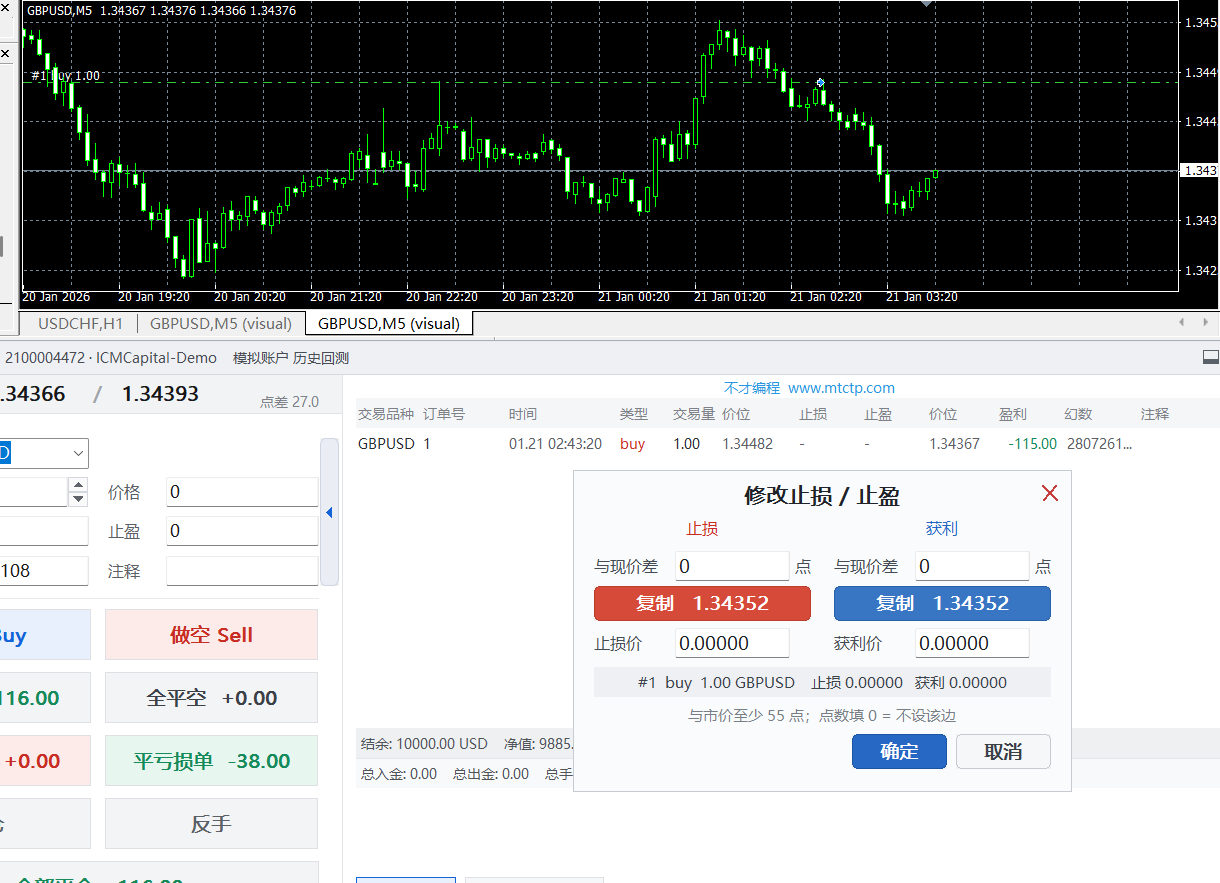Viewport: 1220px width, 883px height.
Task: Click the 点差 27.0 spread label
Action: pos(289,402)
